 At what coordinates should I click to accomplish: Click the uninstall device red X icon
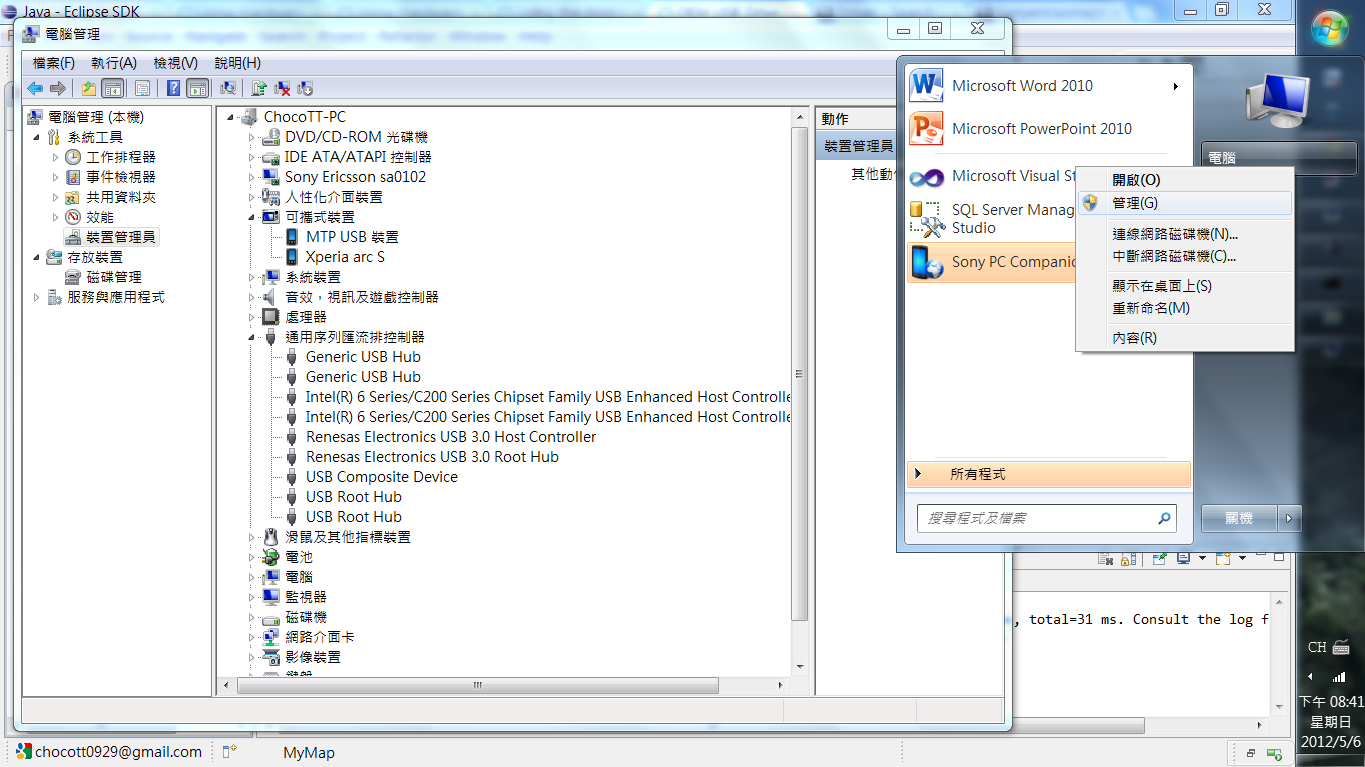tap(282, 88)
